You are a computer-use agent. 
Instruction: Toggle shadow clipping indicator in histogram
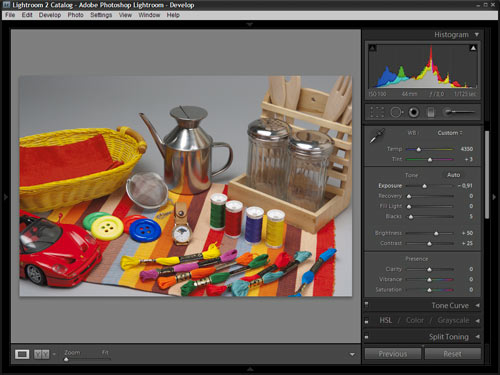point(373,48)
